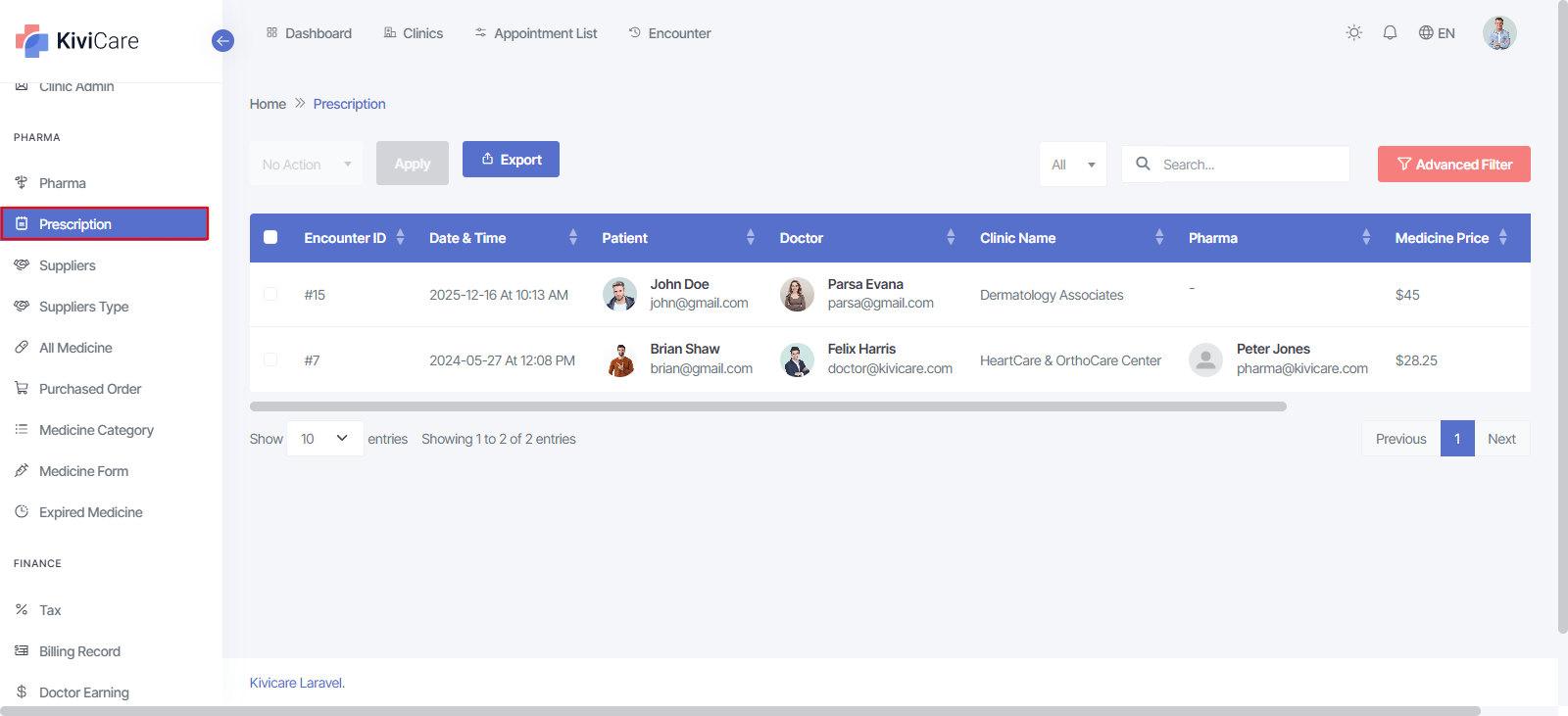The image size is (1568, 716).
Task: Expand the All status filter dropdown
Action: point(1072,165)
